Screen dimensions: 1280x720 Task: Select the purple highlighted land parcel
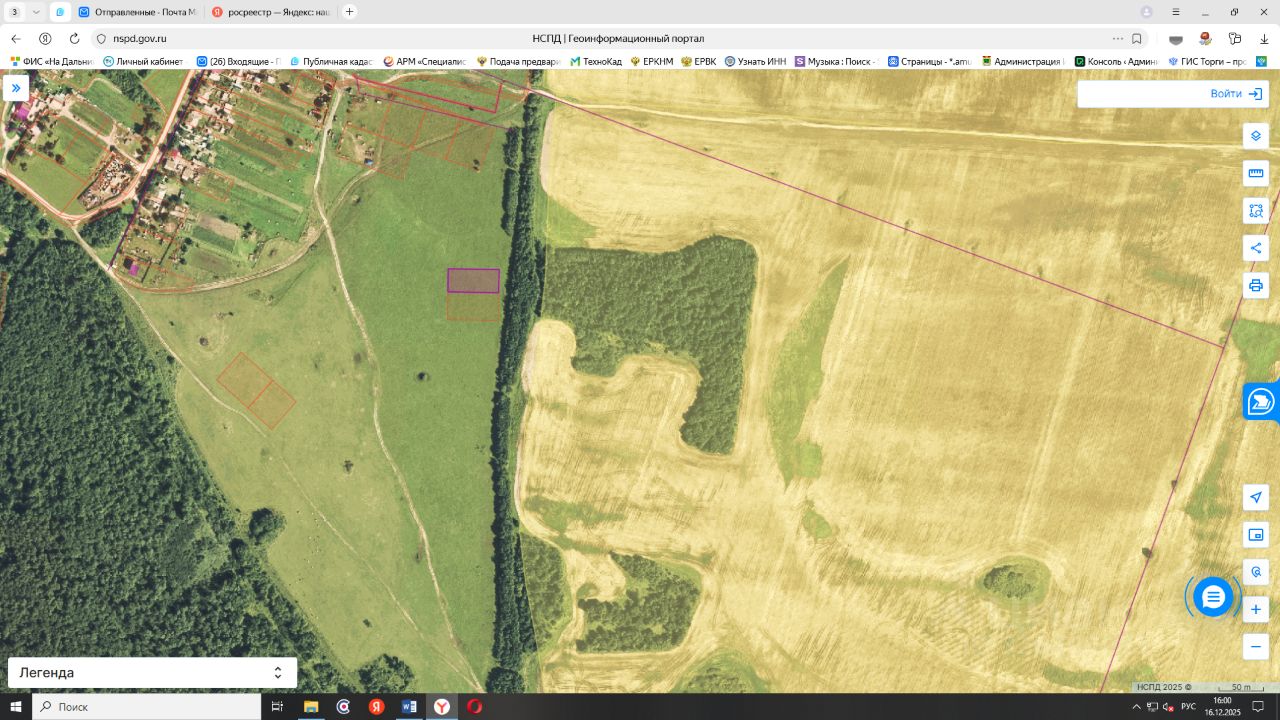[x=473, y=281]
